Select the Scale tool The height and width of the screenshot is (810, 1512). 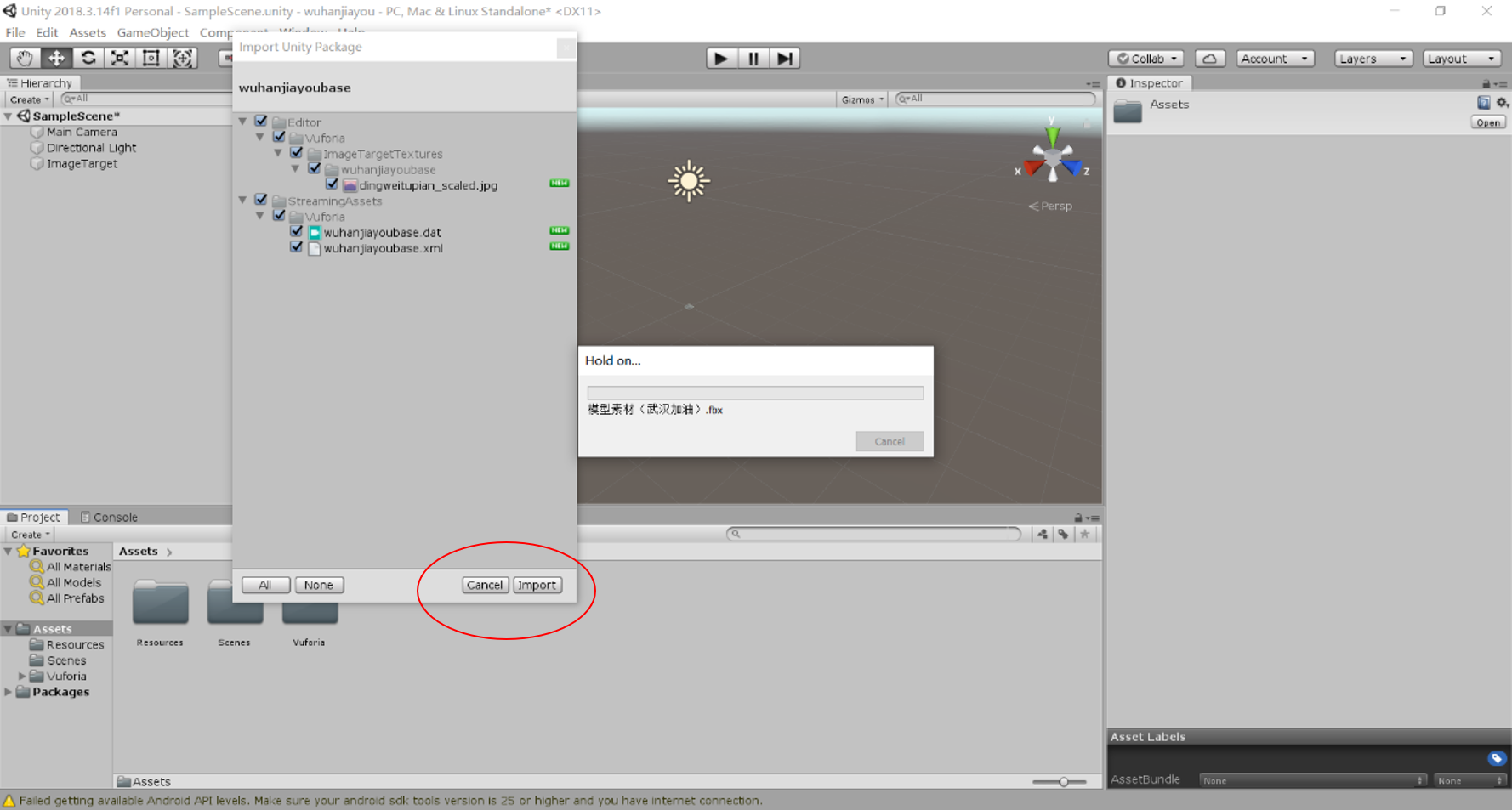120,58
